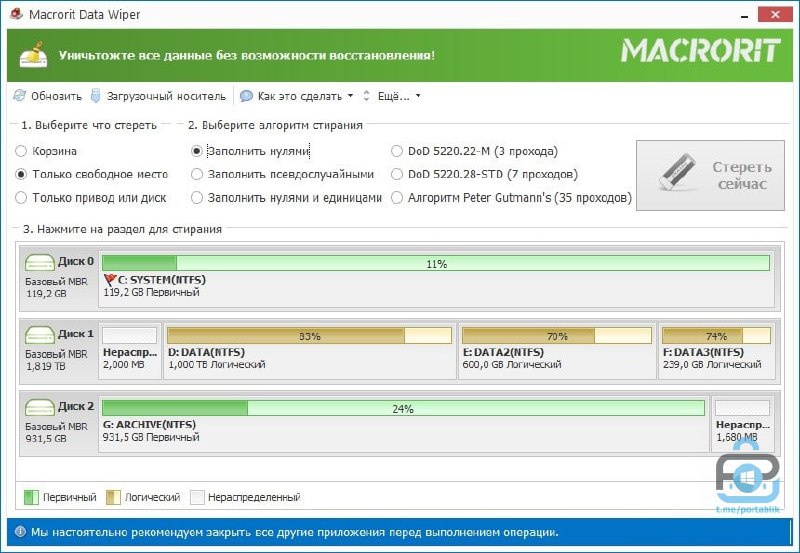Open the Ещё... dropdown arrow
800x553 pixels.
click(418, 95)
